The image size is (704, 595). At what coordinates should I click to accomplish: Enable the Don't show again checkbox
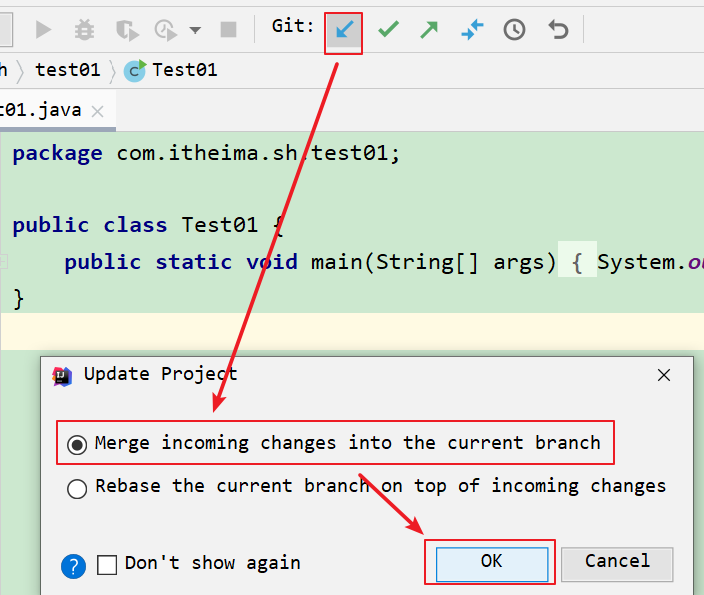107,564
